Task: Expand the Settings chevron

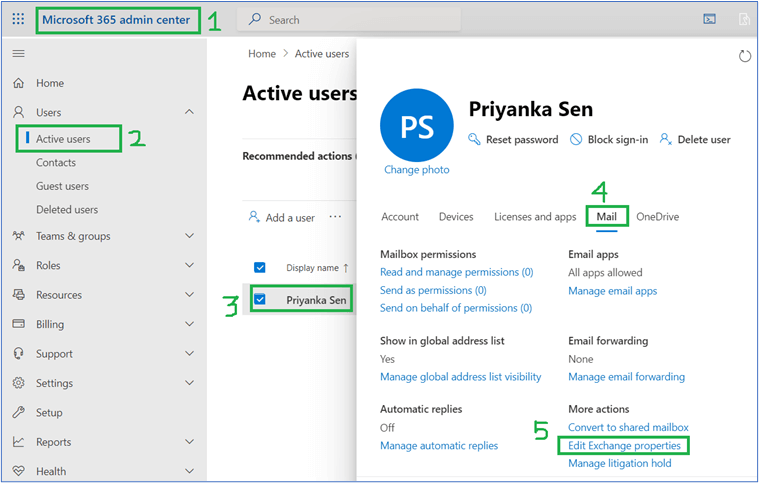Action: tap(189, 383)
